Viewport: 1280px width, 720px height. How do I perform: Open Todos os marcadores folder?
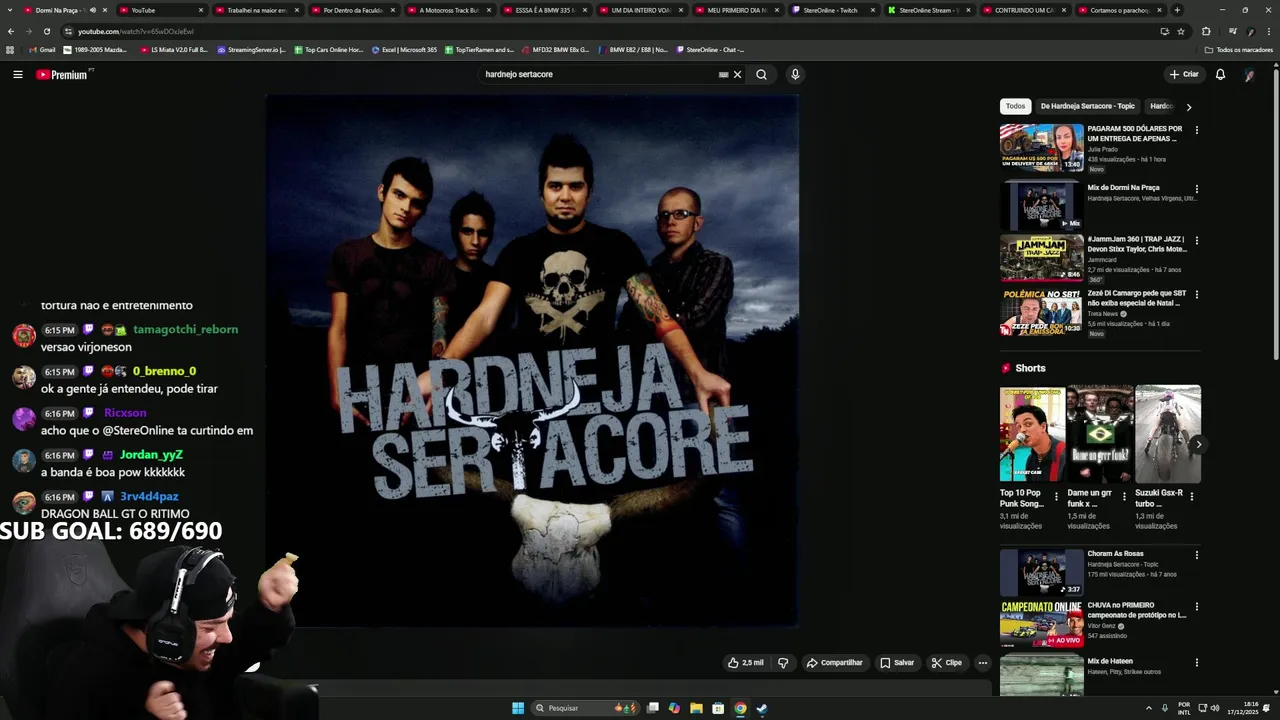1238,49
